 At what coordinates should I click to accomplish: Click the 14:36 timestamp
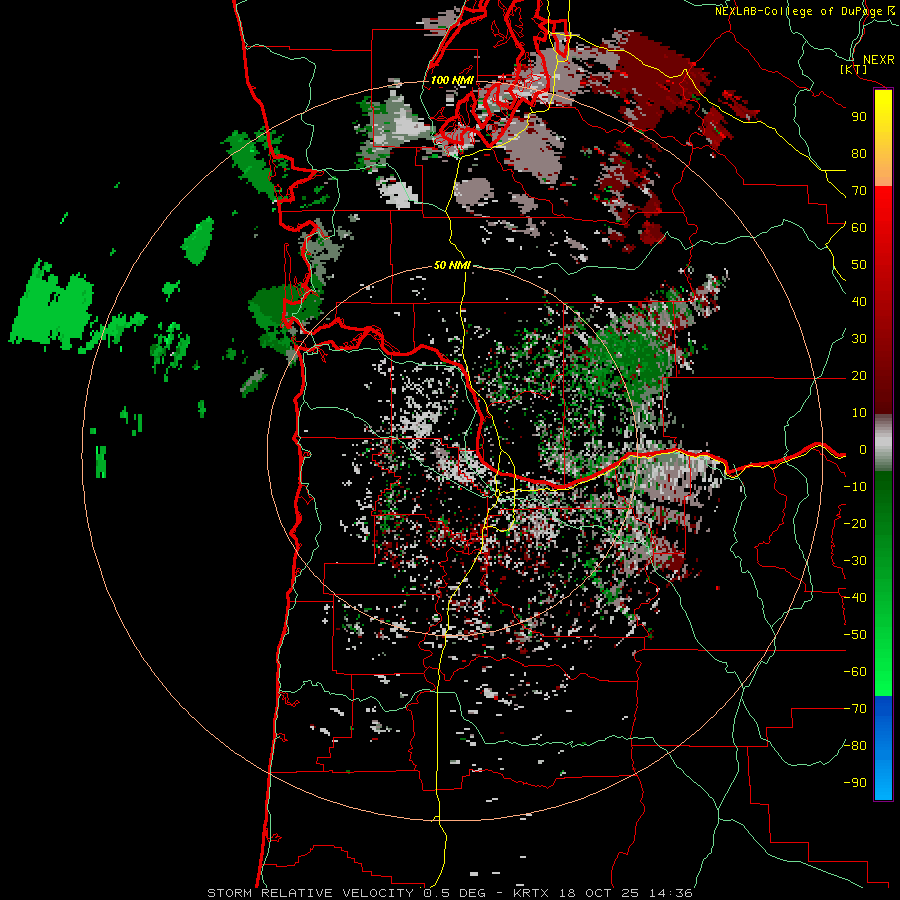671,893
